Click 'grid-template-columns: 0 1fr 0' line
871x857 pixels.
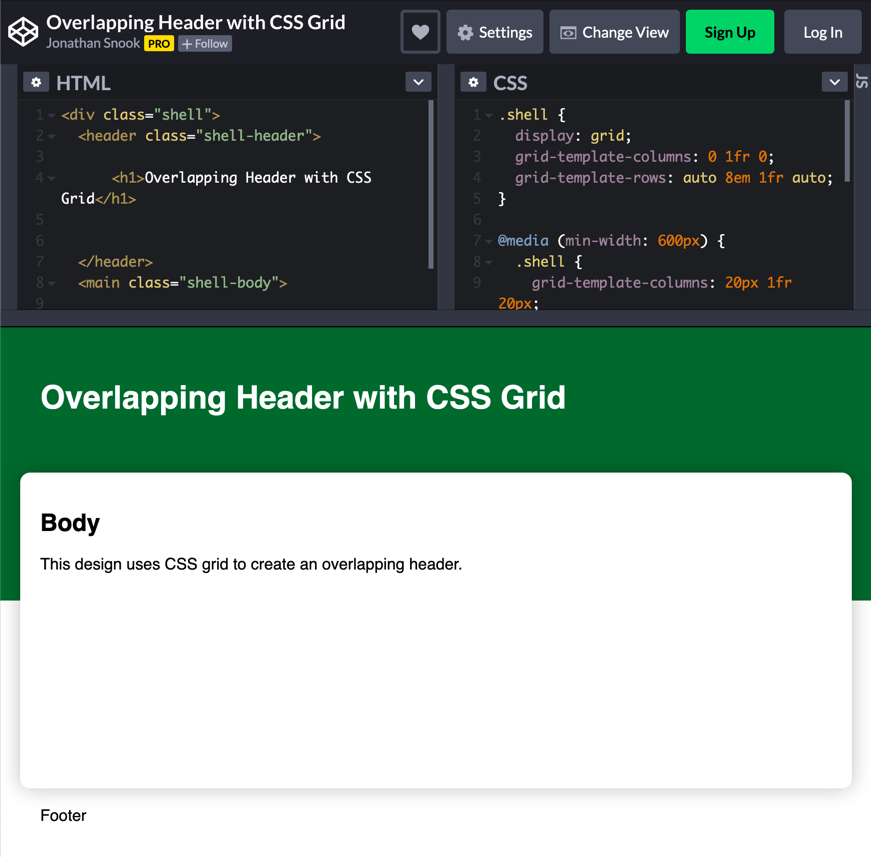coord(644,157)
